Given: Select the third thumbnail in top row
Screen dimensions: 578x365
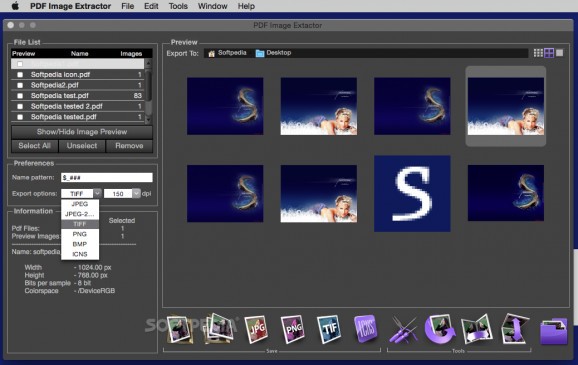Looking at the screenshot, I should [412, 106].
